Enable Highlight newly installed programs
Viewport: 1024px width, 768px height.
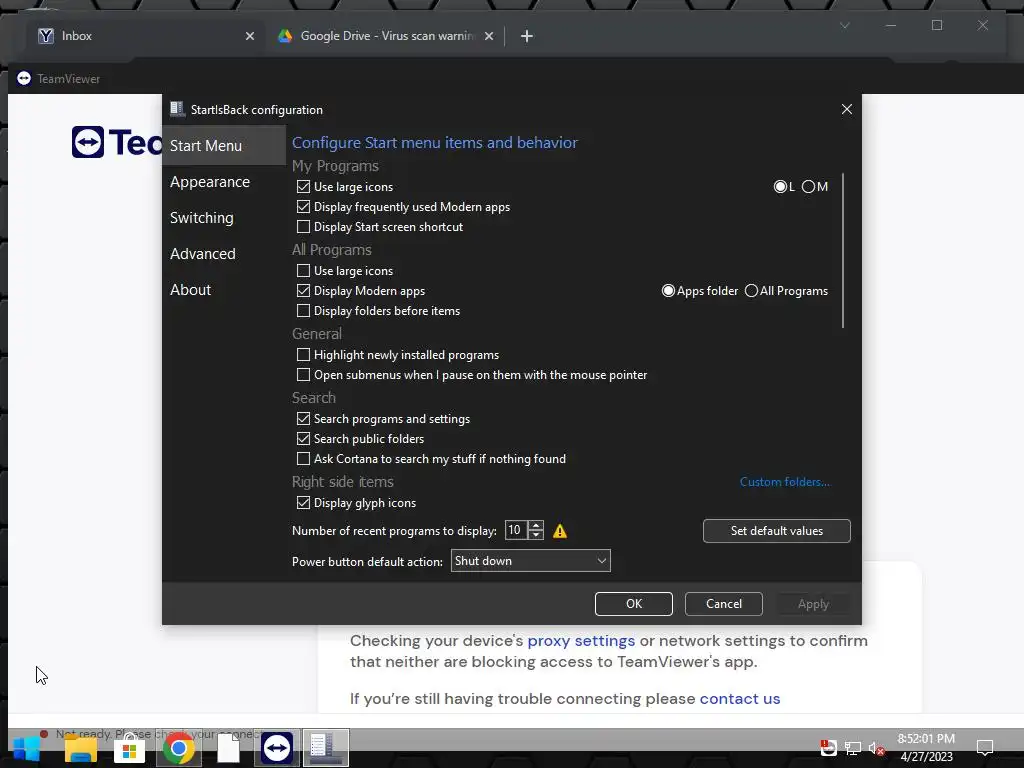click(x=303, y=355)
